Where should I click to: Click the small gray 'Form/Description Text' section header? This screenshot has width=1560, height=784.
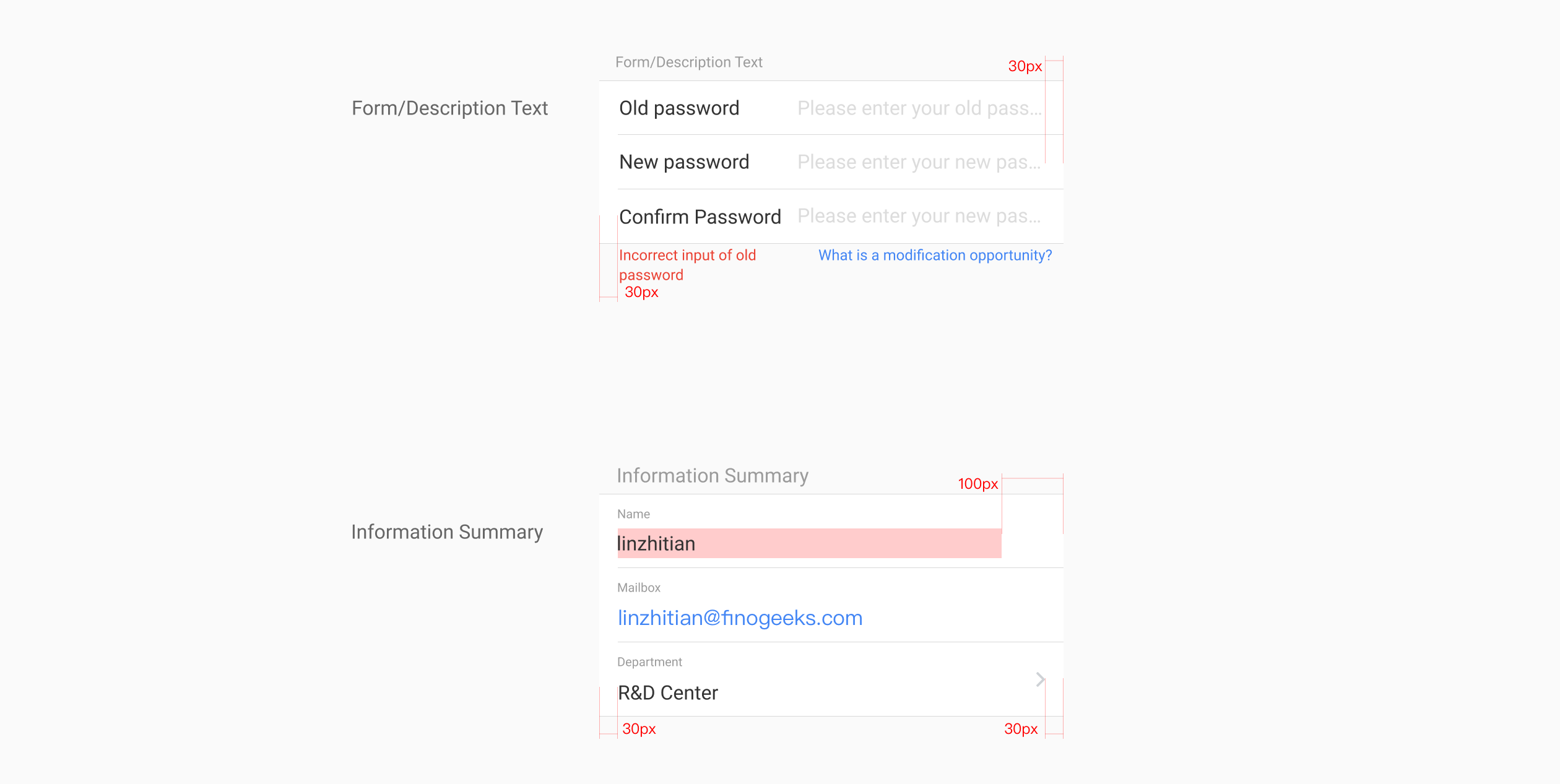[x=688, y=62]
